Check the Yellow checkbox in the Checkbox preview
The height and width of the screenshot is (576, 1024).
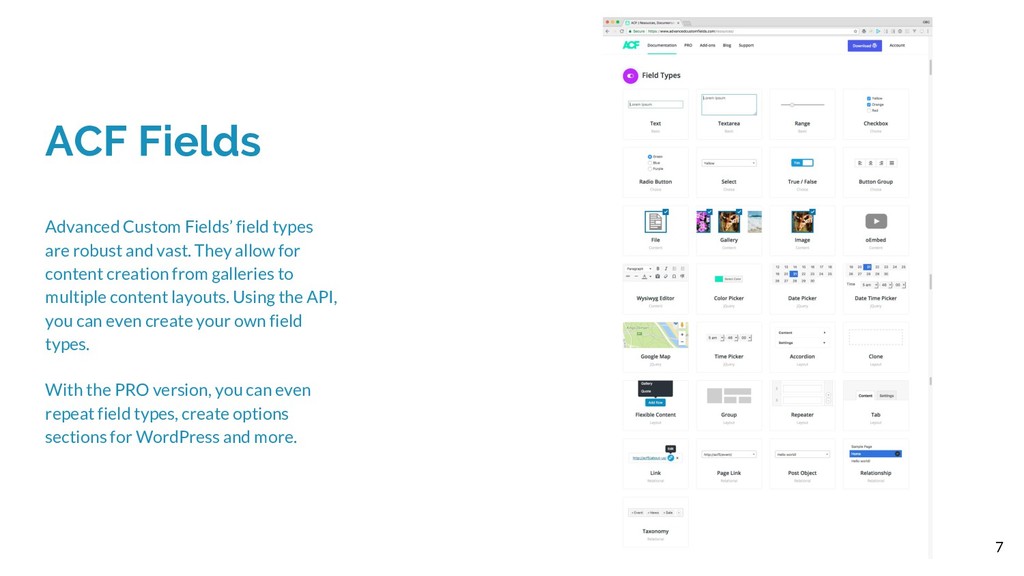click(x=869, y=99)
